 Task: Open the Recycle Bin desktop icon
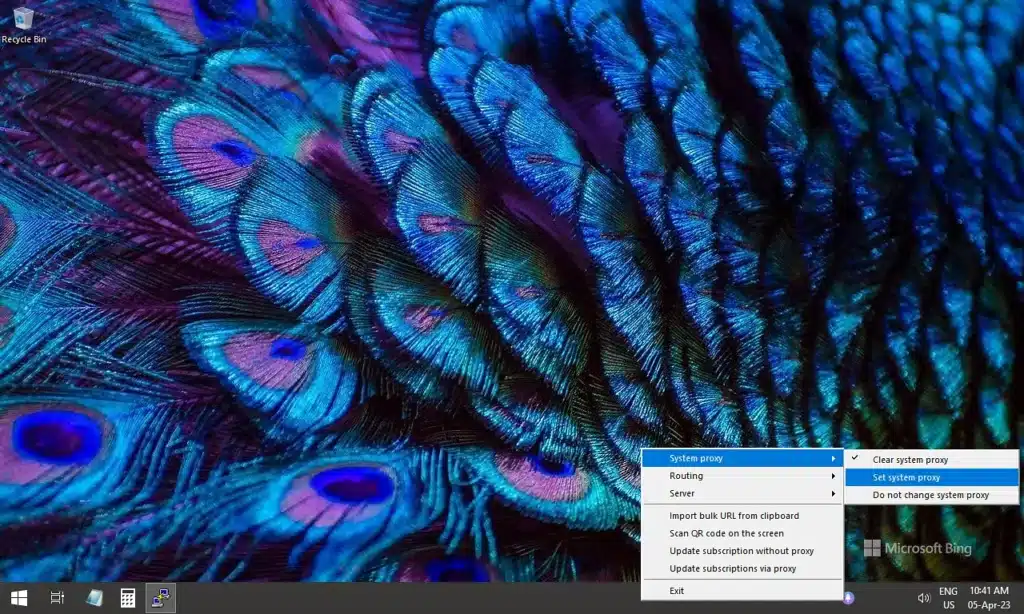[x=24, y=25]
